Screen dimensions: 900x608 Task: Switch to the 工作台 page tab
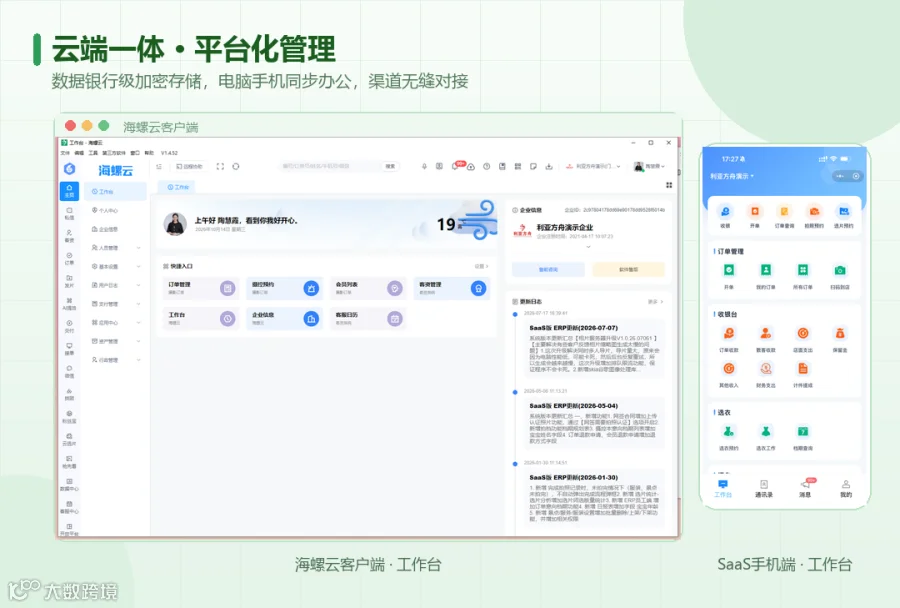click(178, 187)
